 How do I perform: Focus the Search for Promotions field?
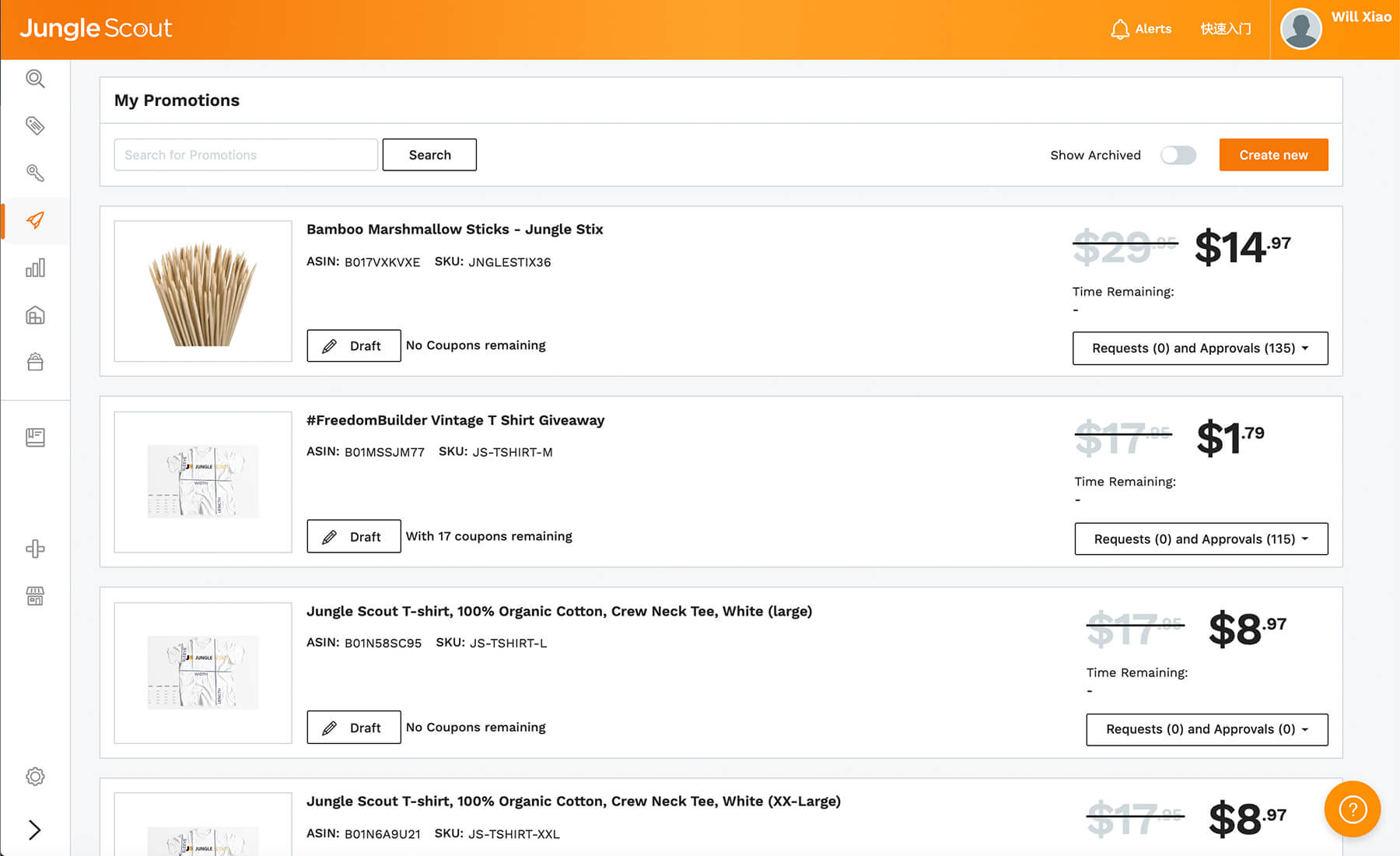click(x=246, y=155)
